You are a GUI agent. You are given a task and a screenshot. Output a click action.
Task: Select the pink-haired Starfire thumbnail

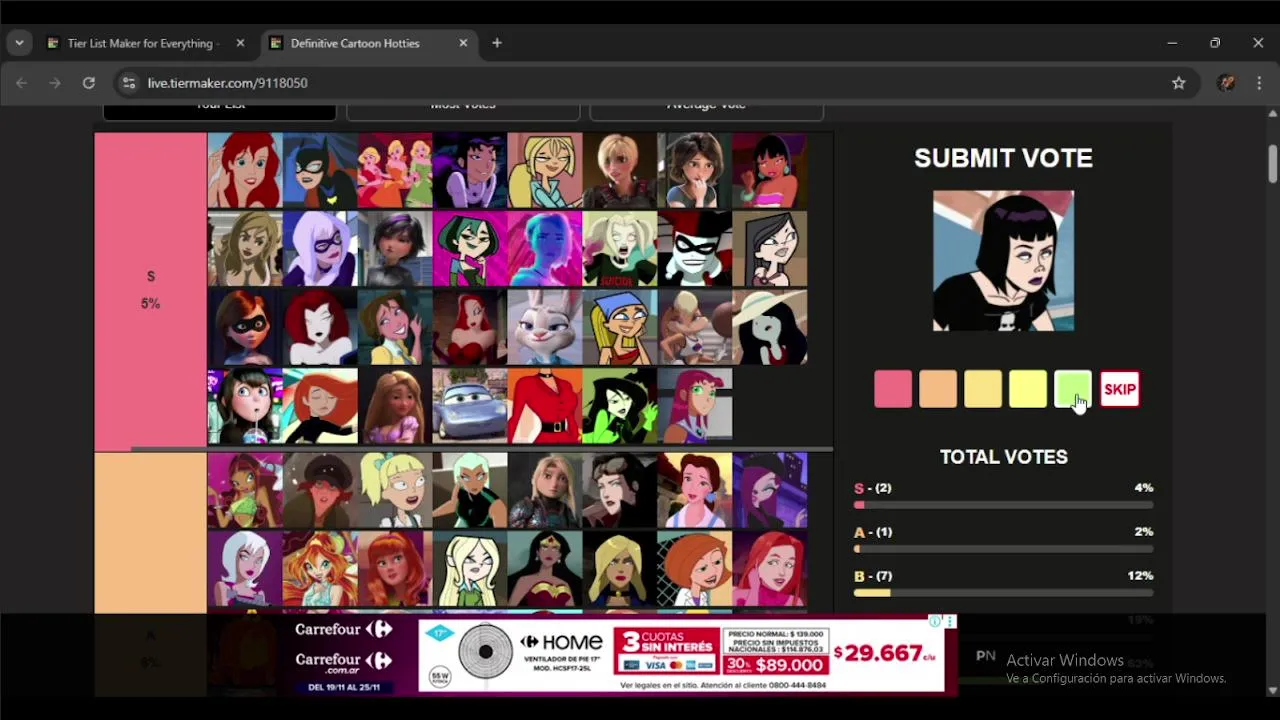[x=695, y=405]
